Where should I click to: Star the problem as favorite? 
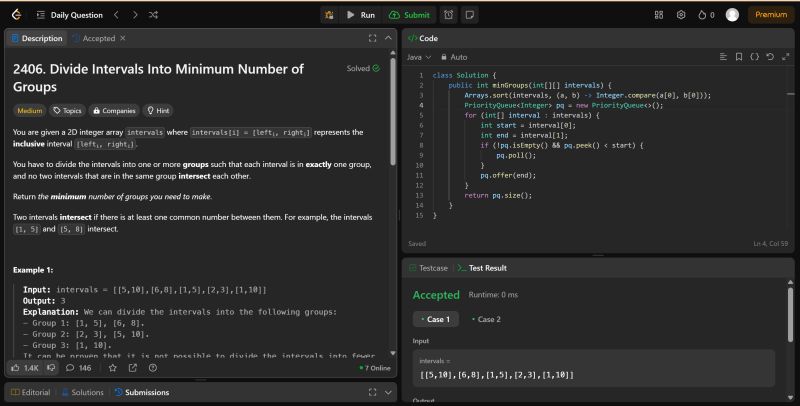113,368
